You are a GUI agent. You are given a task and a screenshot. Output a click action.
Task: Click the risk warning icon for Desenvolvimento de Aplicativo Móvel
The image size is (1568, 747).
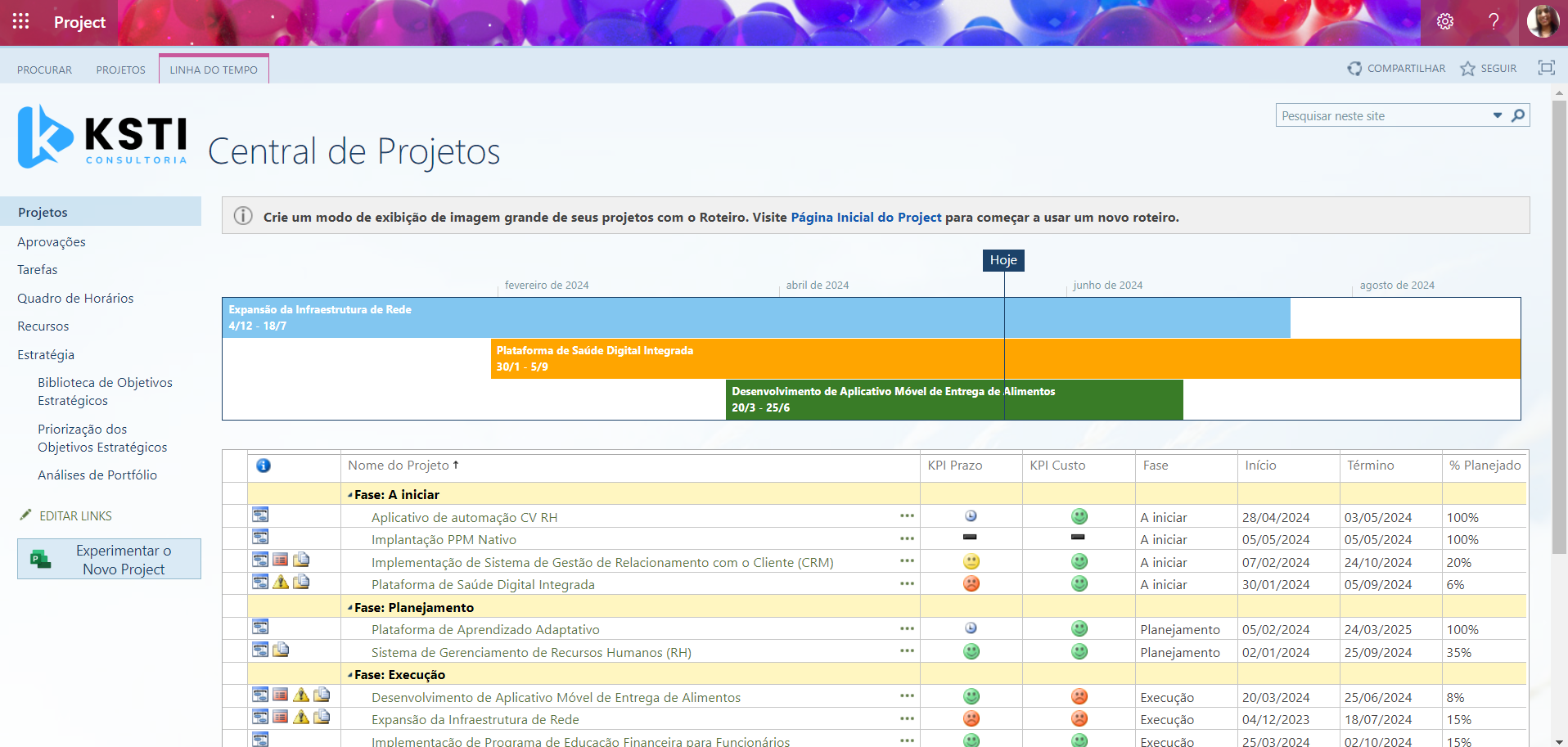coord(301,695)
